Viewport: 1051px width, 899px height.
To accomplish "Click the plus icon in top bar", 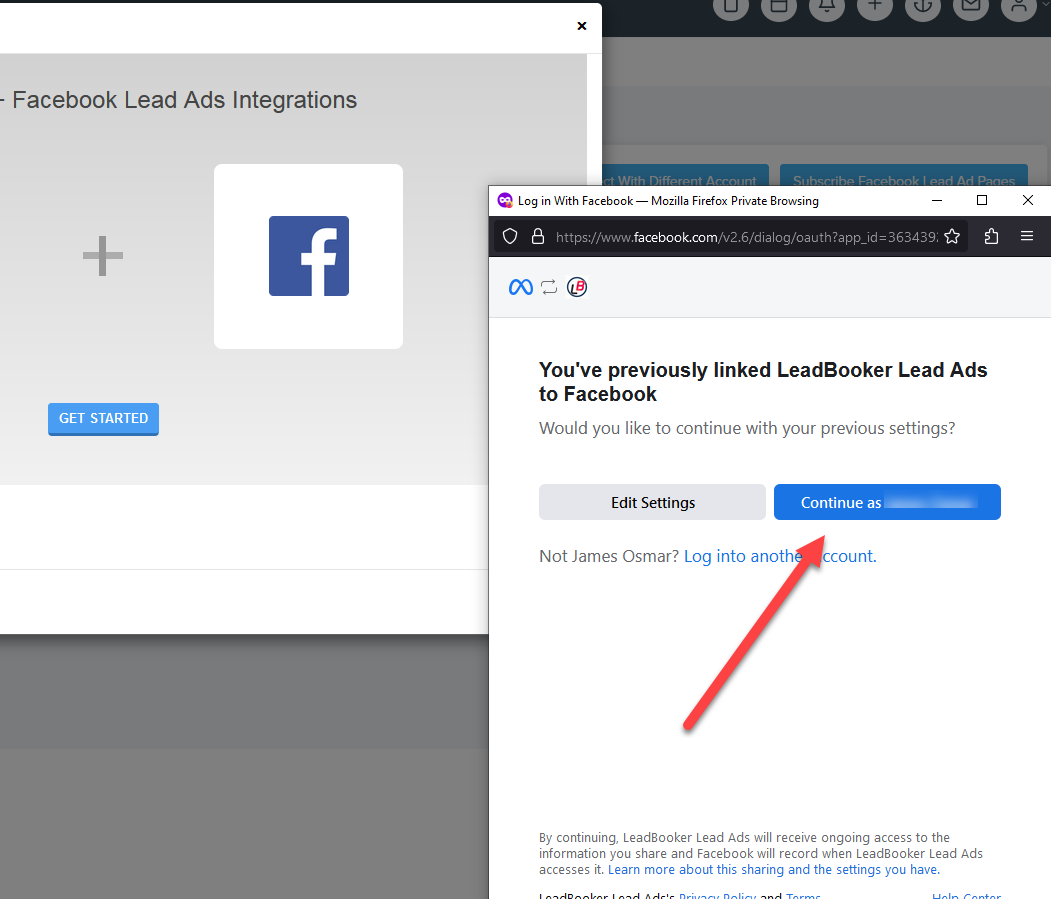I will 875,7.
